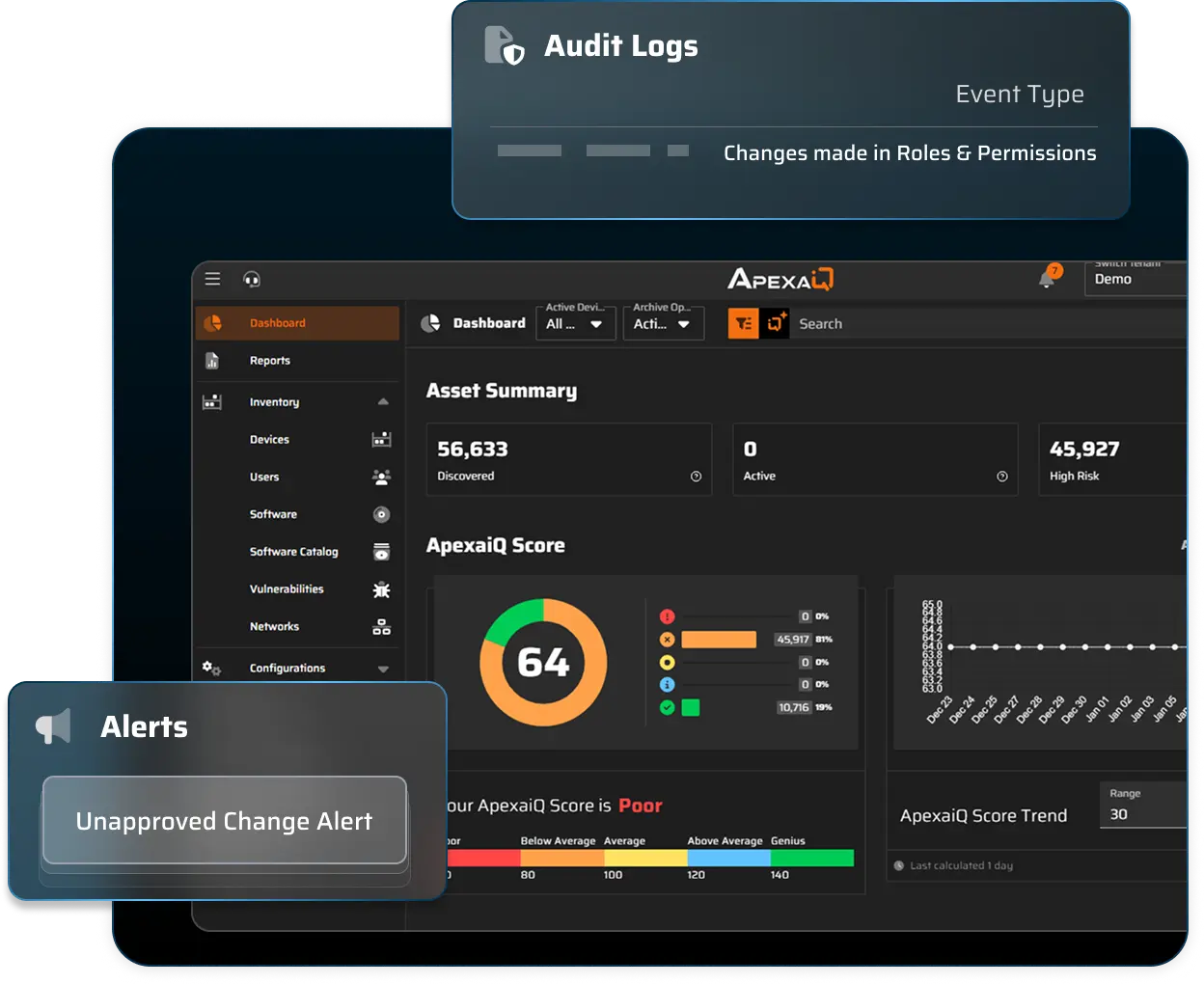The height and width of the screenshot is (984, 1204).
Task: Click the Software Catalog archive icon
Action: pos(381,552)
